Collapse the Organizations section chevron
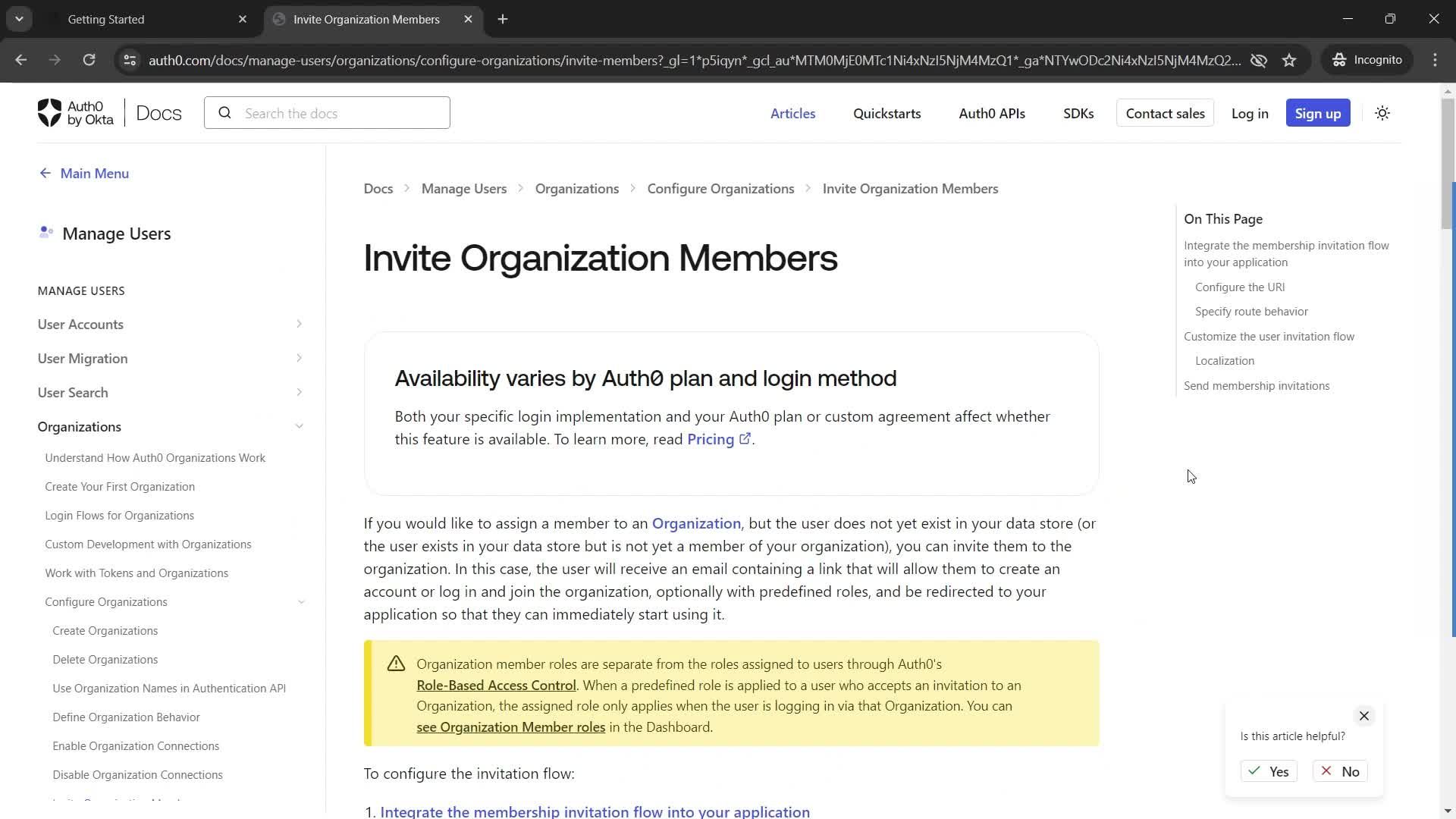 (299, 426)
